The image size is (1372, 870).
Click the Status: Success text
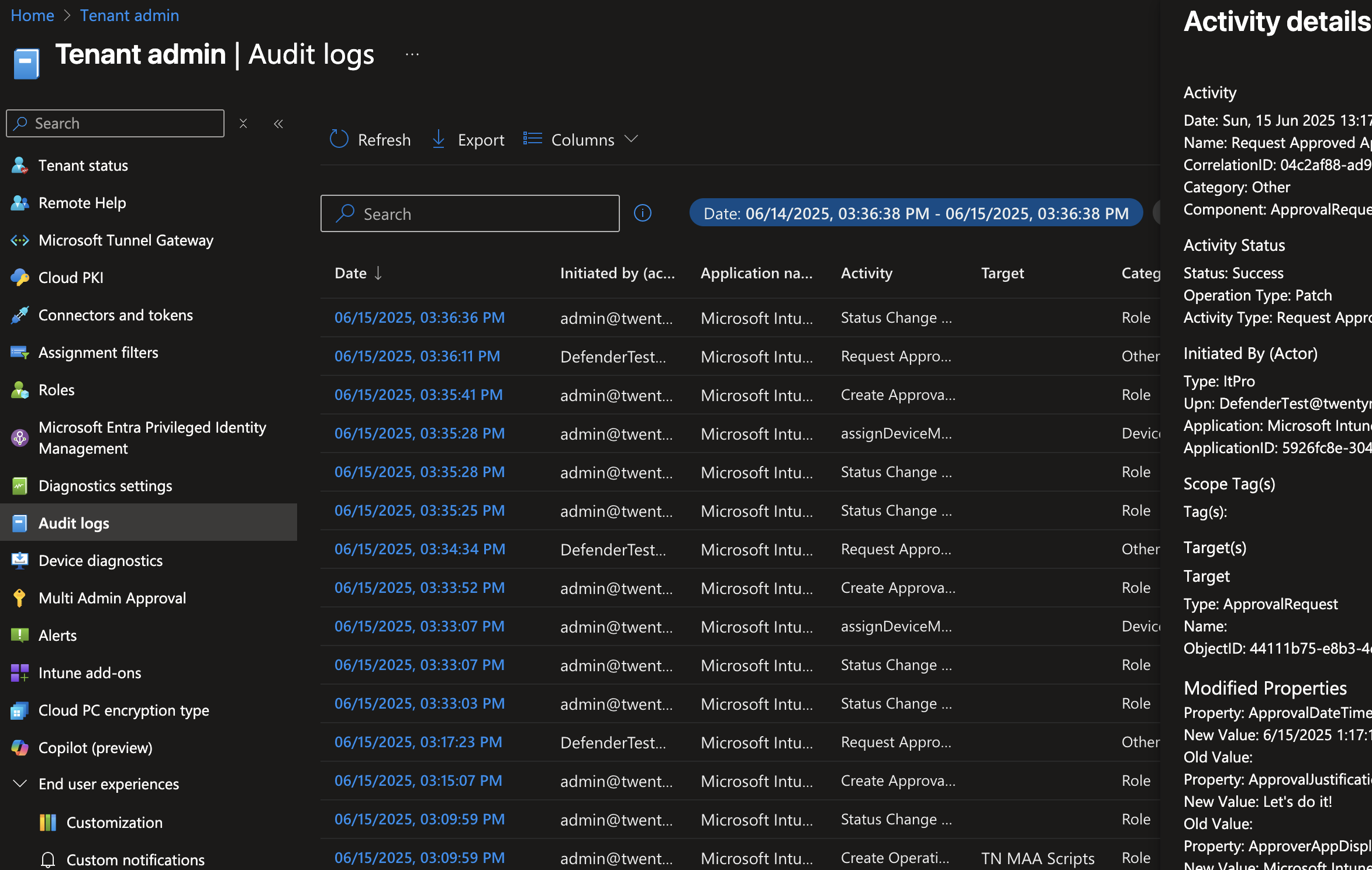[1233, 273]
